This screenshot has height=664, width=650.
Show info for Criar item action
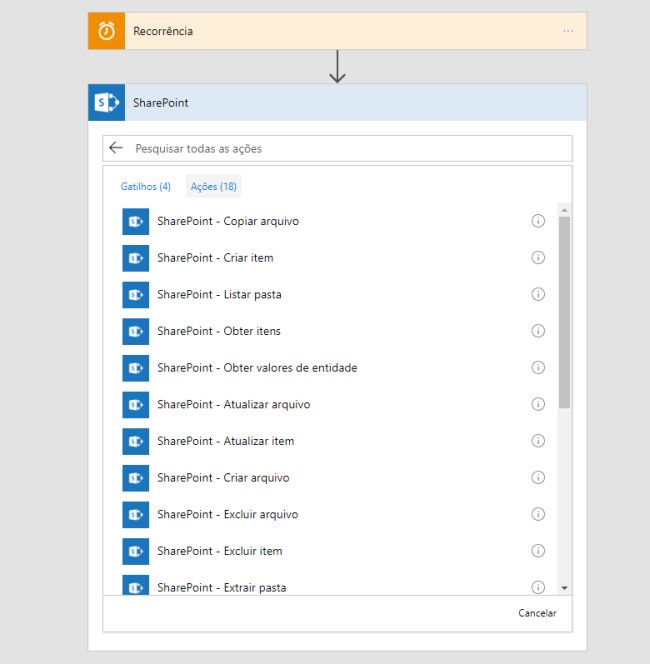[538, 257]
